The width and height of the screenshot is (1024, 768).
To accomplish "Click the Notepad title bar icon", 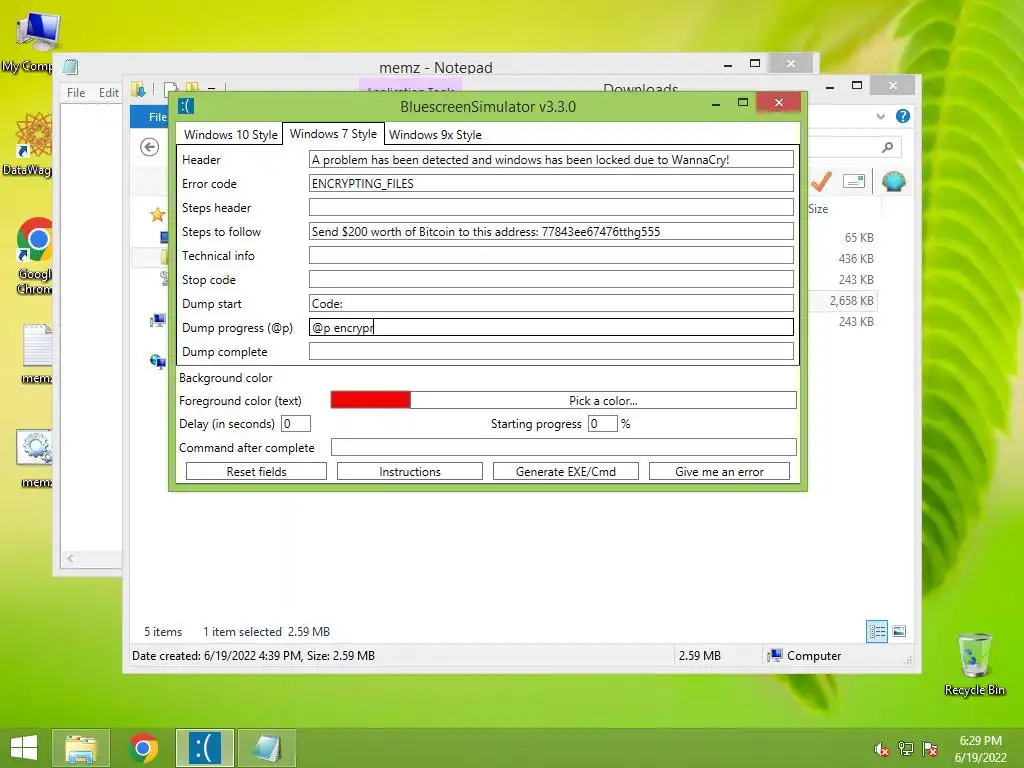I will (x=71, y=67).
